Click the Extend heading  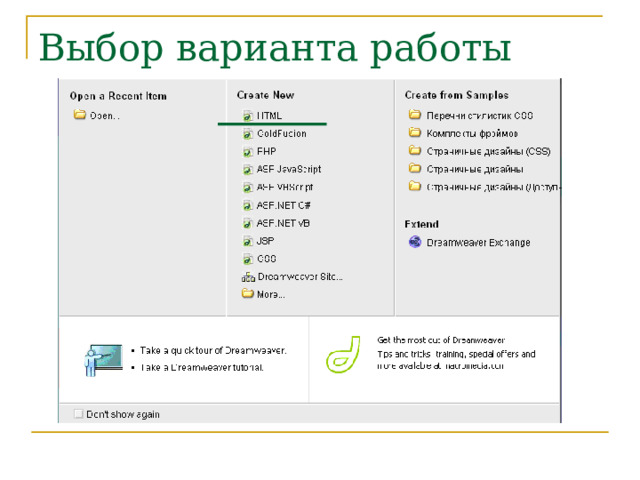[422, 224]
